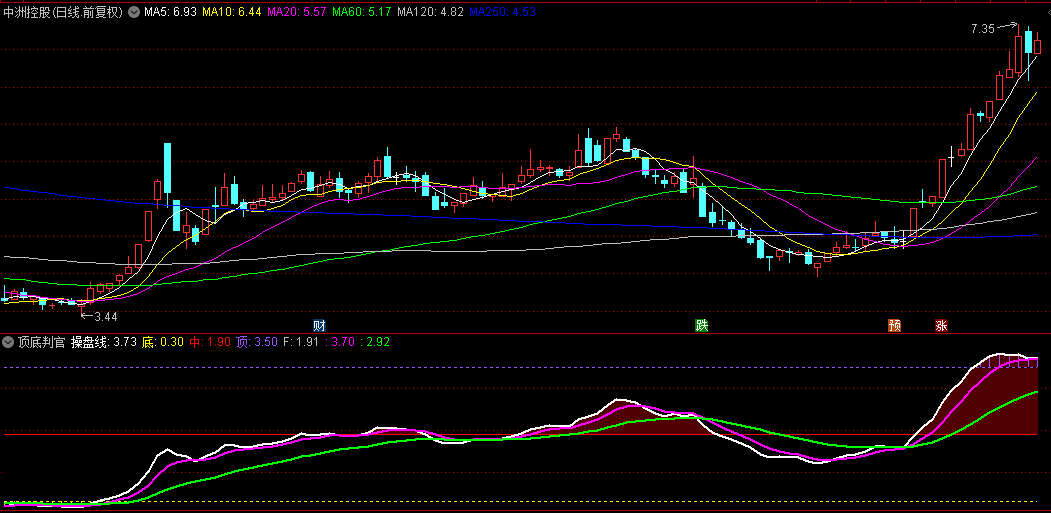
Task: Click the blue MA250 label
Action: [503, 13]
